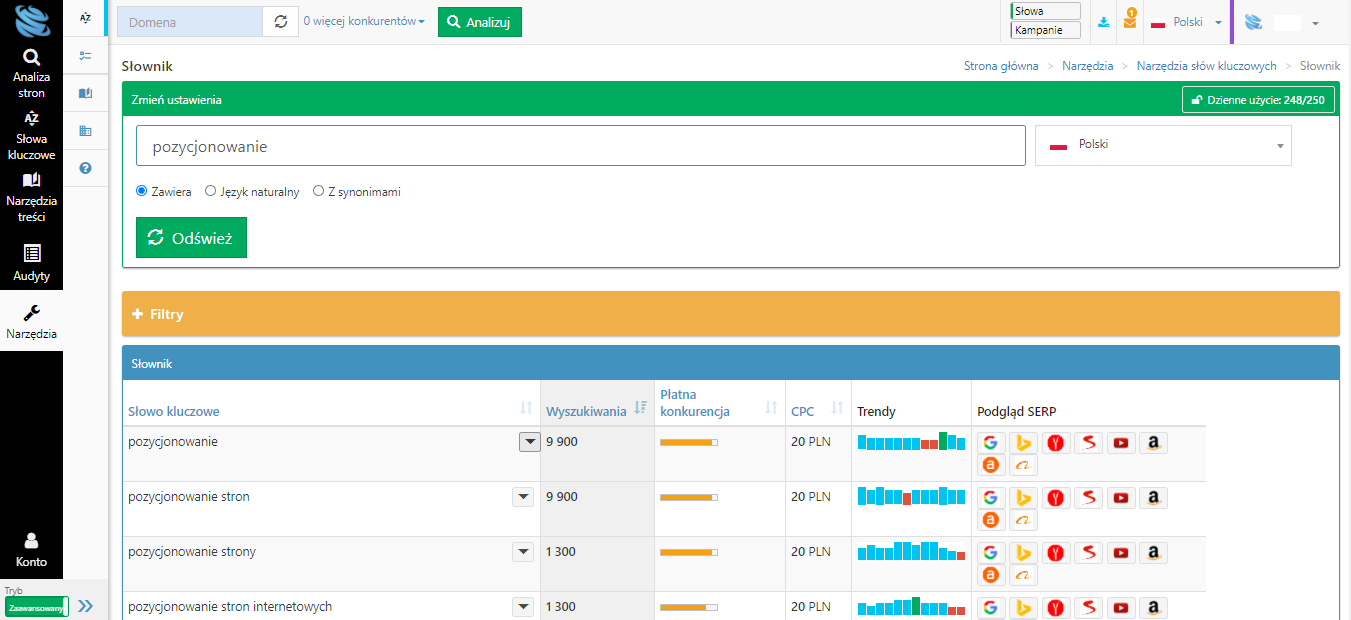Open Amazon SERP preview for 'pozycjonowanie' row
Image resolution: width=1351 pixels, height=620 pixels.
coord(1153,443)
